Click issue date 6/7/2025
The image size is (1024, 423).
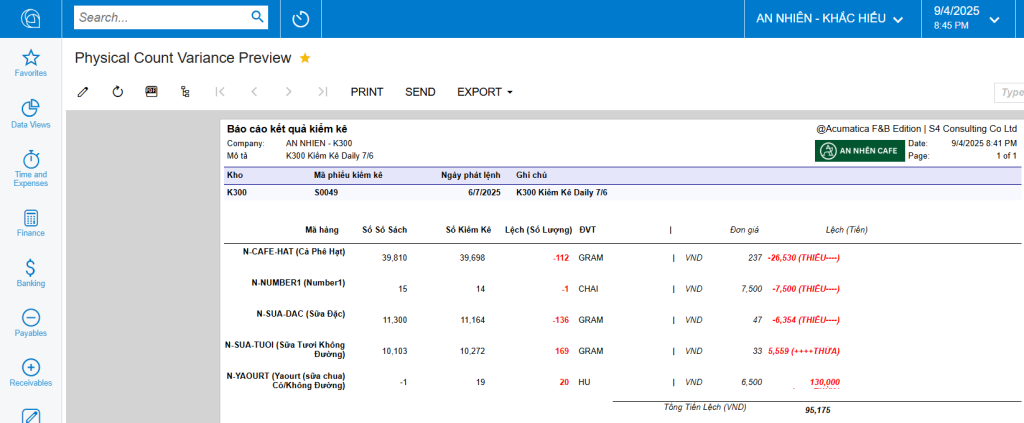coord(484,193)
